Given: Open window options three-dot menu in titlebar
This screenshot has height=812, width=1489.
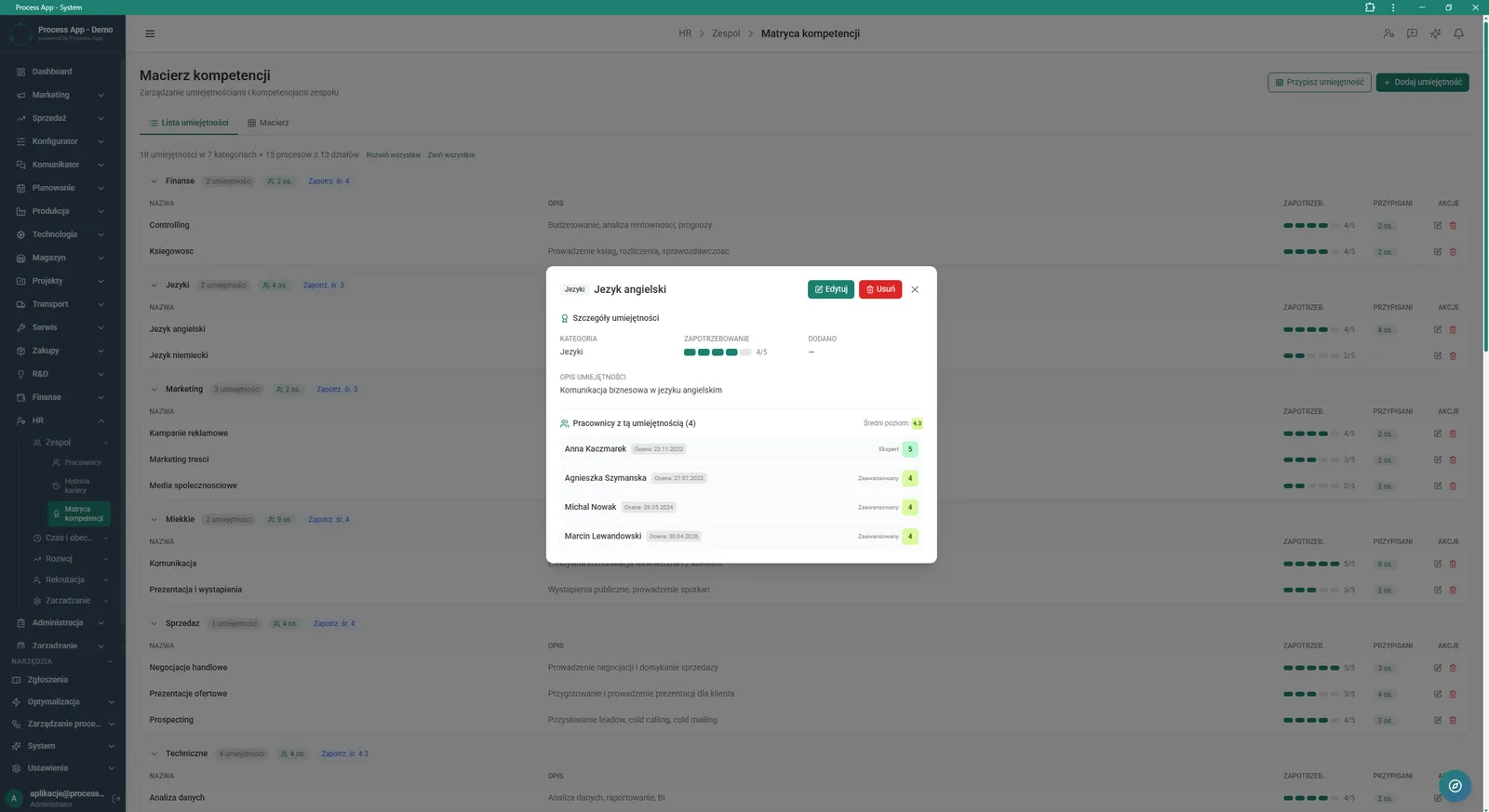Looking at the screenshot, I should 1393,7.
